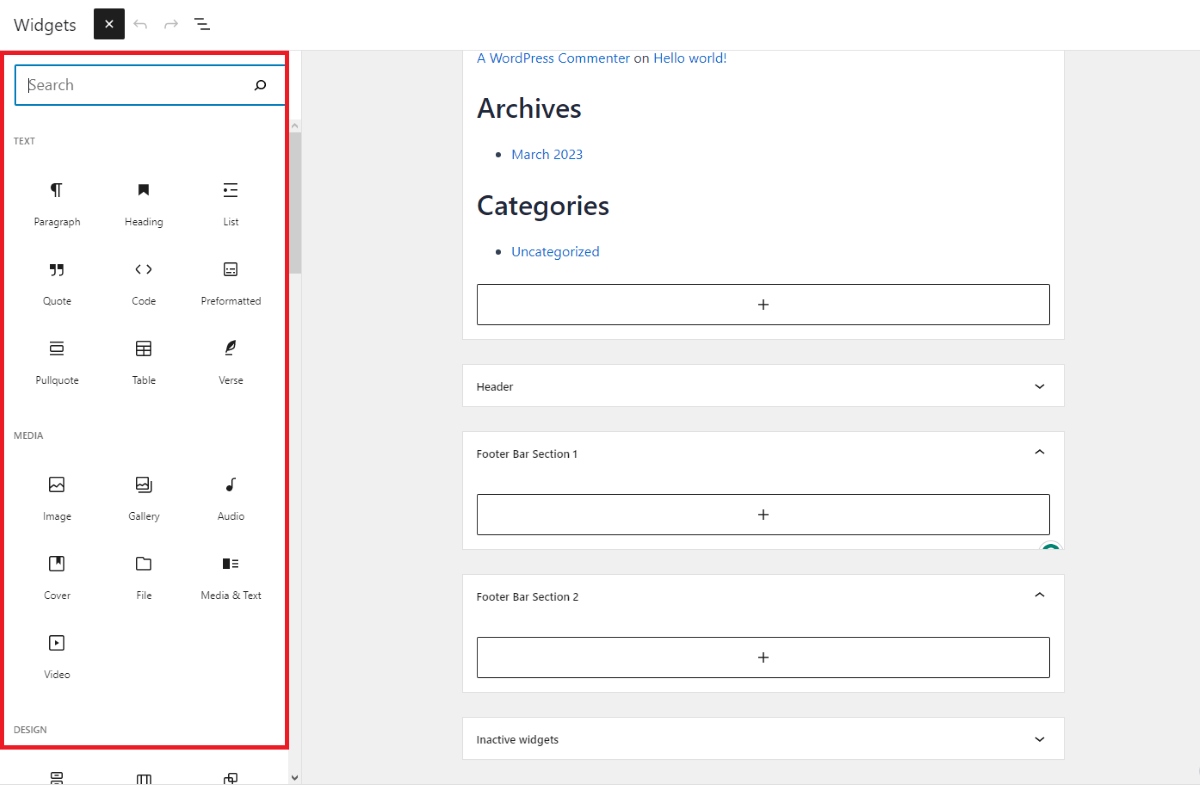
Task: Choose the Quote block
Action: click(x=56, y=282)
